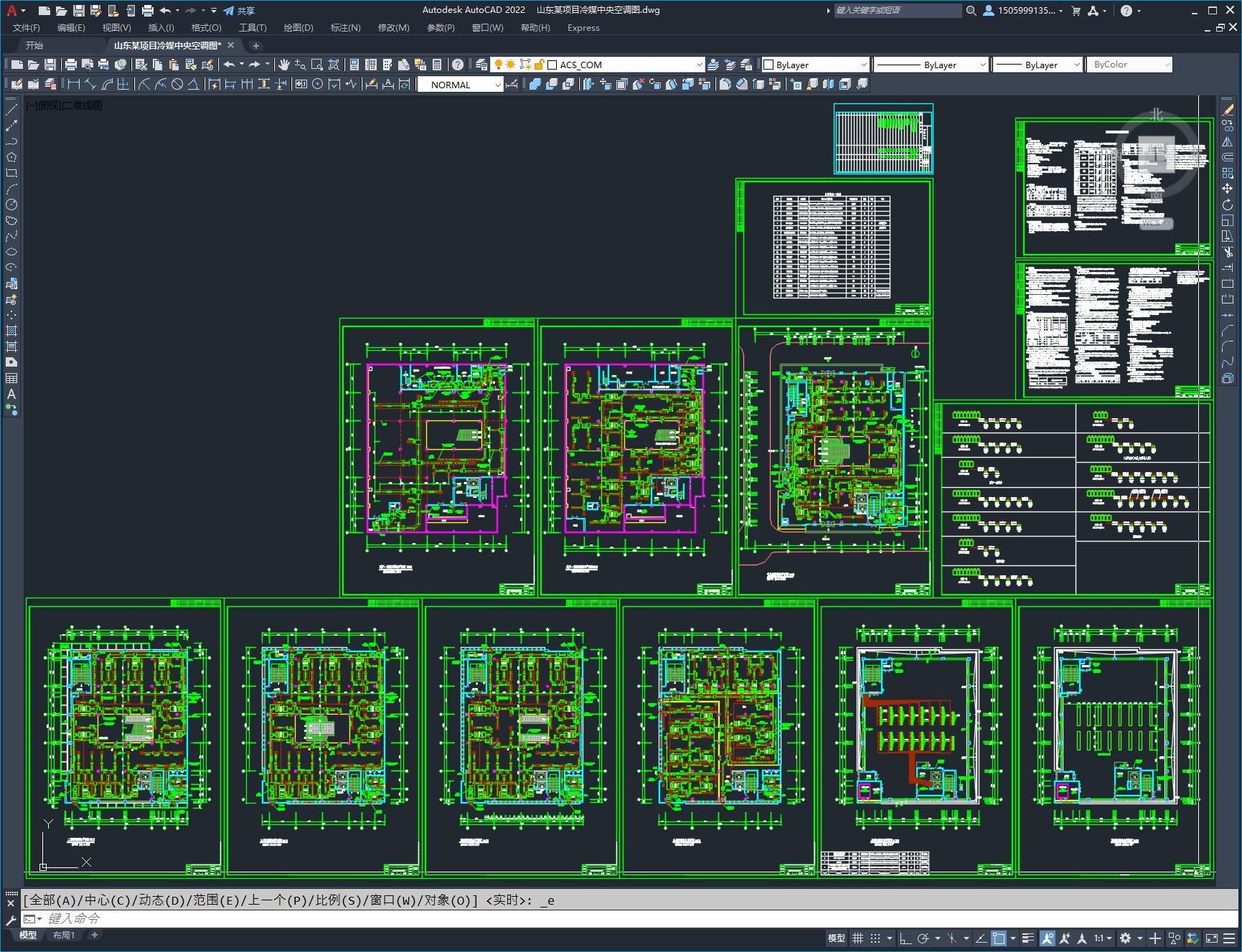Image resolution: width=1242 pixels, height=952 pixels.
Task: Click the Linear dimension tool
Action: (x=73, y=84)
